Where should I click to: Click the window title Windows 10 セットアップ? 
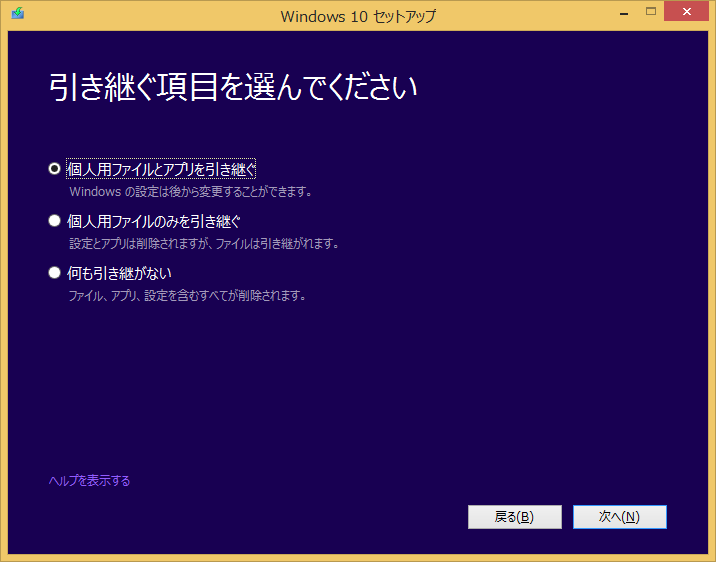(358, 16)
